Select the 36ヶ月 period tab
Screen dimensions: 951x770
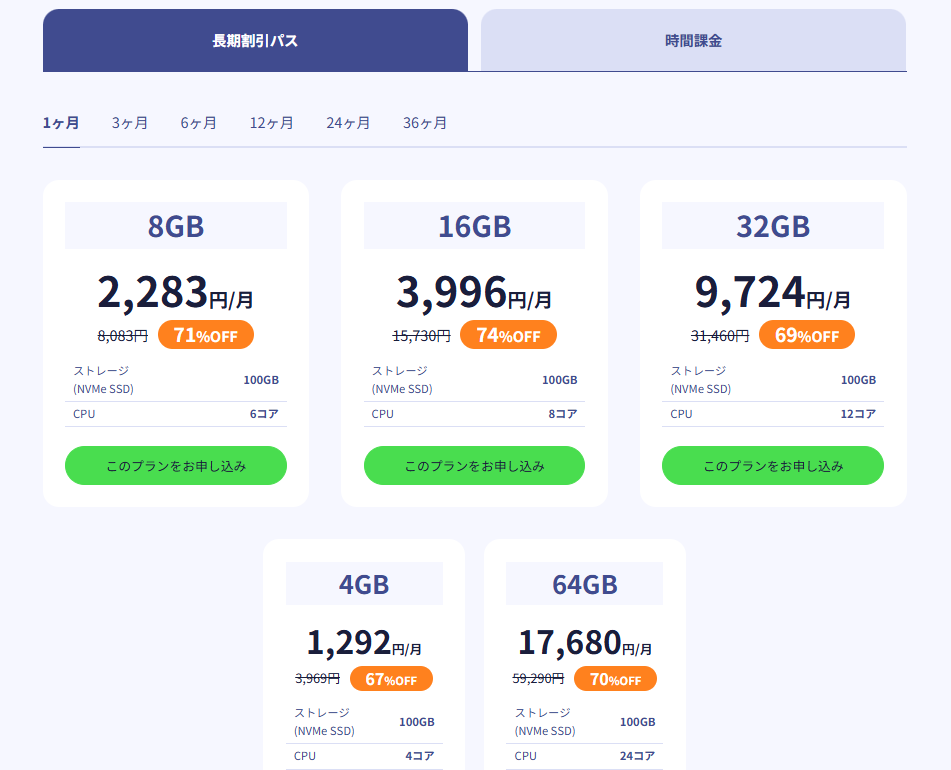pos(425,123)
